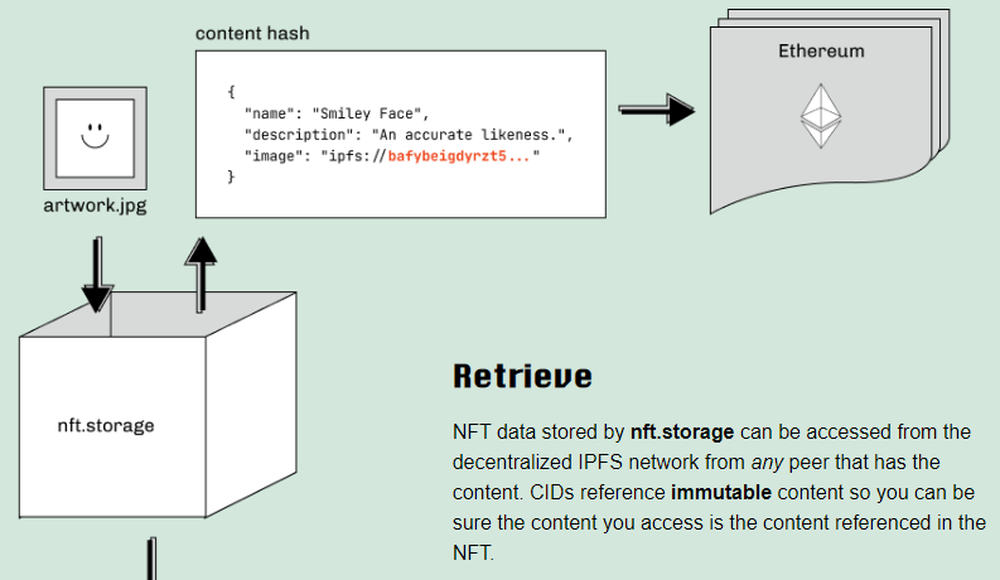Click the italic word "any"
Image resolution: width=1000 pixels, height=580 pixels.
pos(765,462)
